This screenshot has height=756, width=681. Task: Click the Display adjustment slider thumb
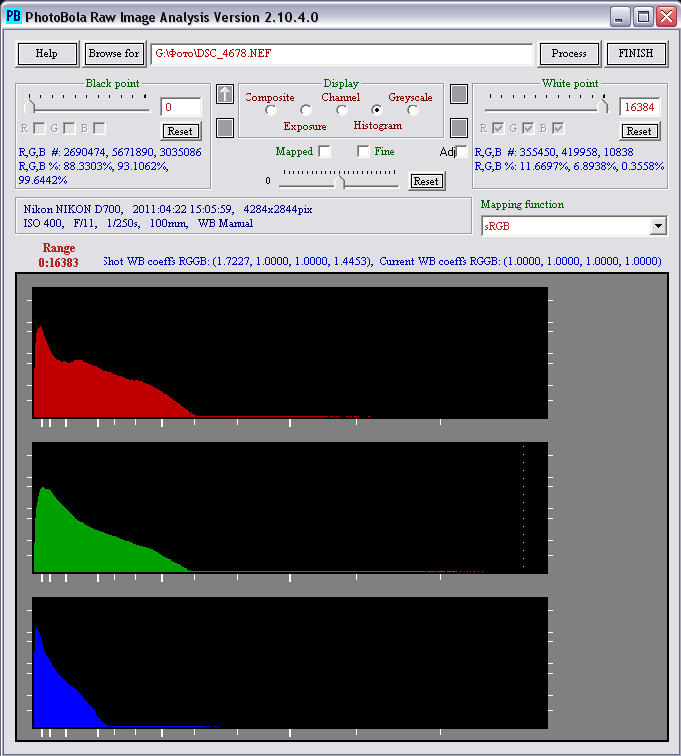[340, 182]
